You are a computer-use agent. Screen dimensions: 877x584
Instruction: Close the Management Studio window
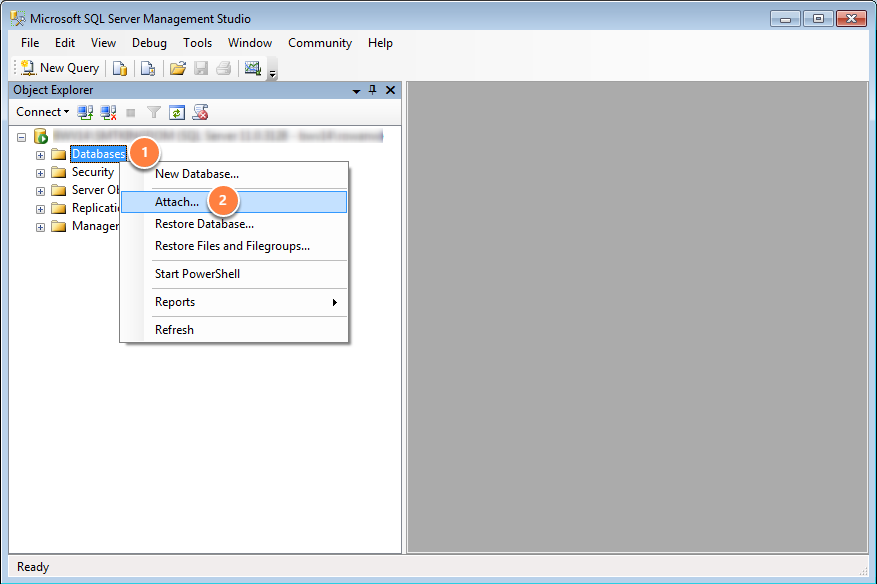(851, 19)
